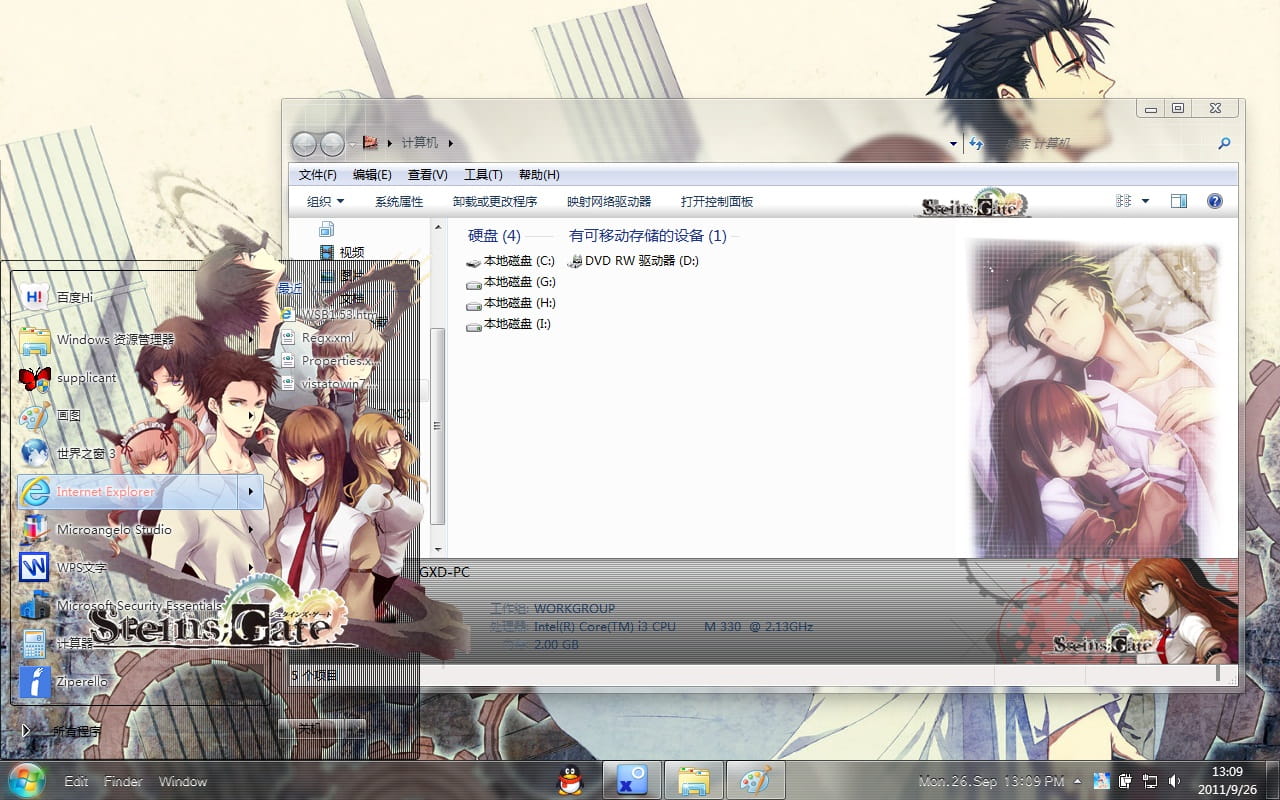
Task: Open the 文件(F) menu
Action: tap(317, 175)
